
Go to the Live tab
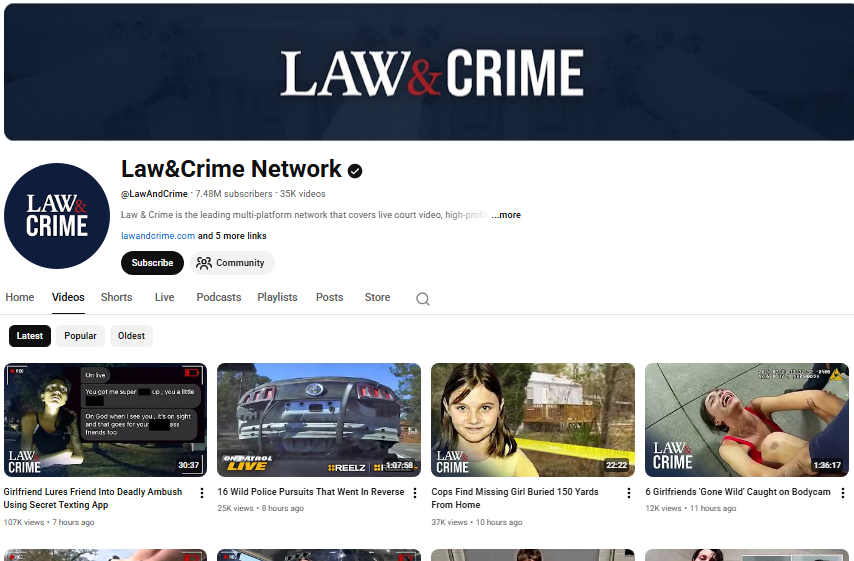(x=164, y=297)
